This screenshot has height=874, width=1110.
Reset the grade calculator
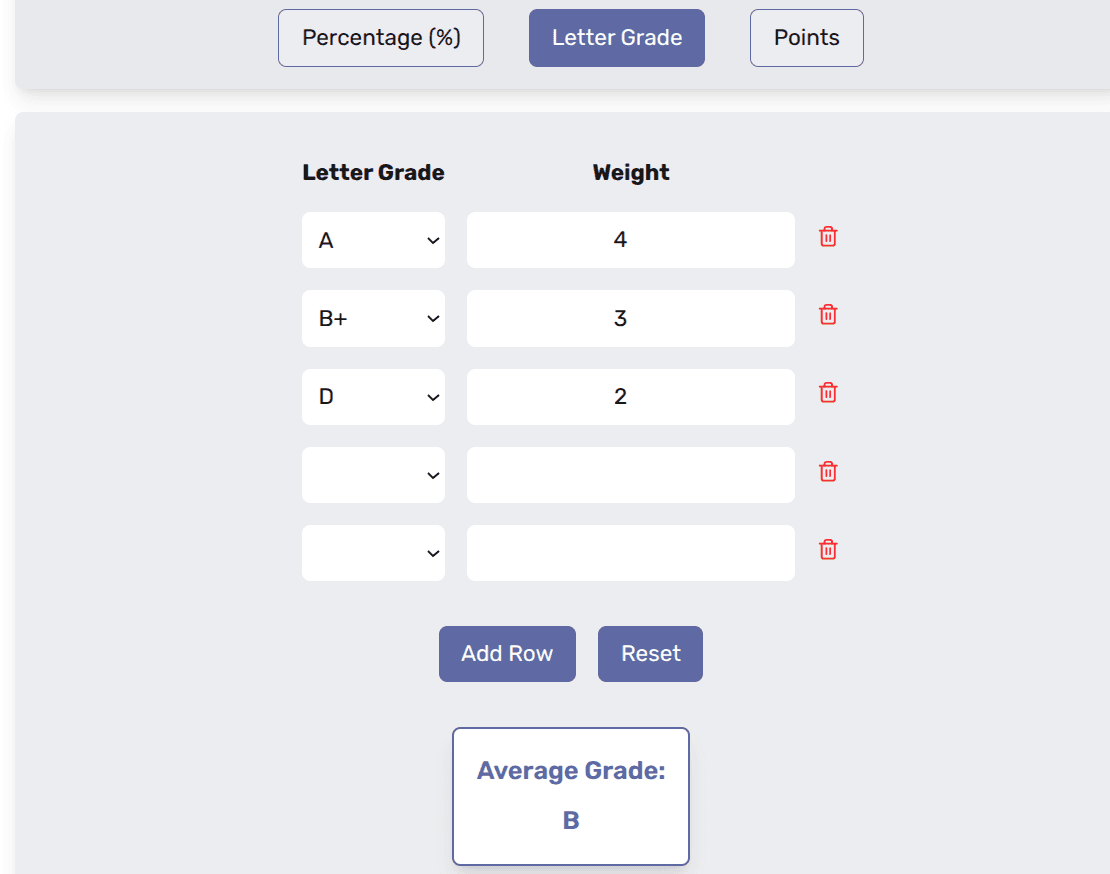tap(650, 653)
